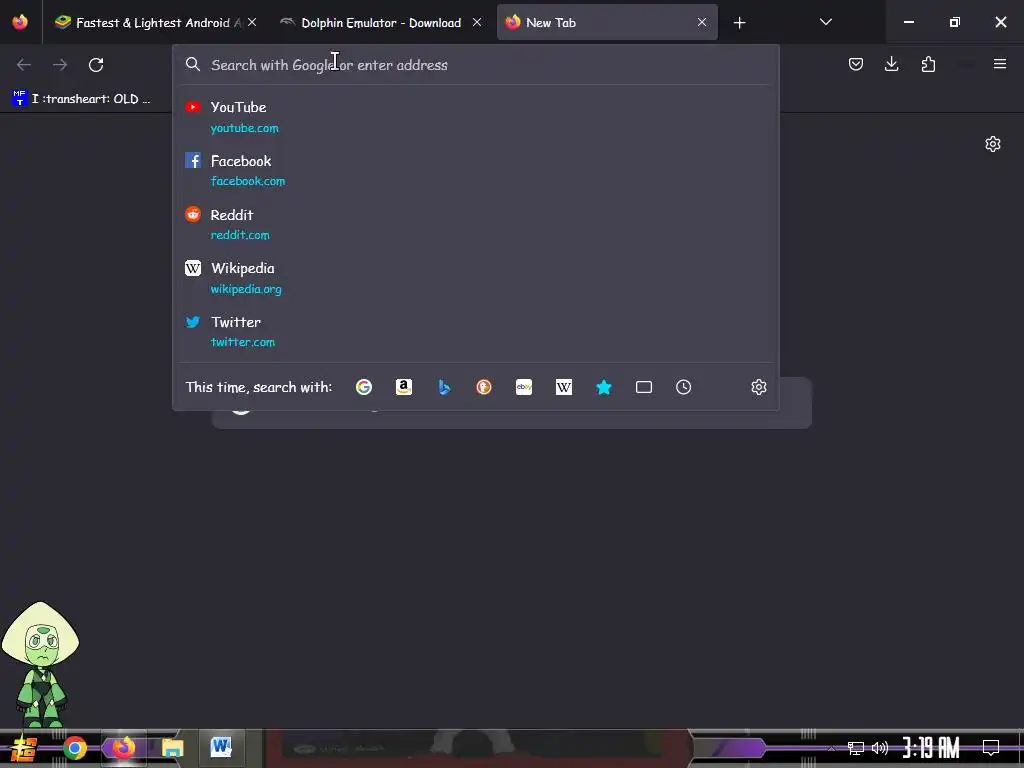Open Firefox from the taskbar
This screenshot has width=1024, height=768.
coord(123,747)
